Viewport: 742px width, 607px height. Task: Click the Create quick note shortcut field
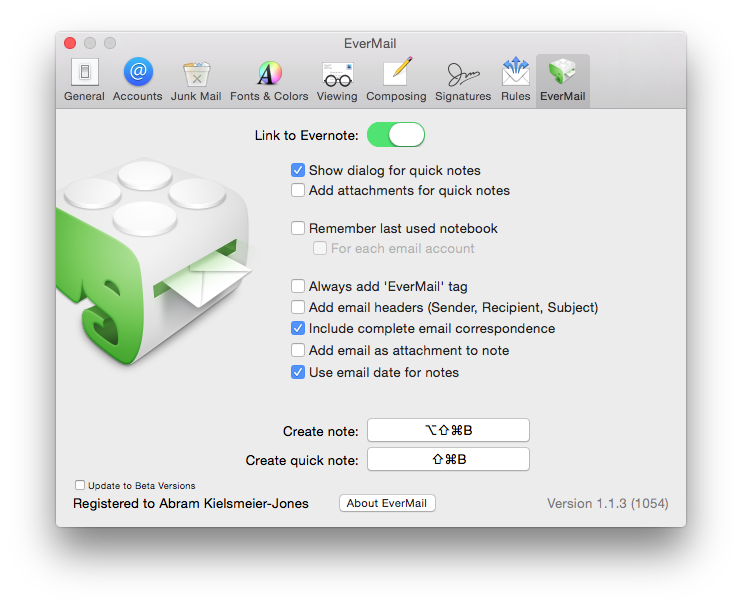pos(448,460)
